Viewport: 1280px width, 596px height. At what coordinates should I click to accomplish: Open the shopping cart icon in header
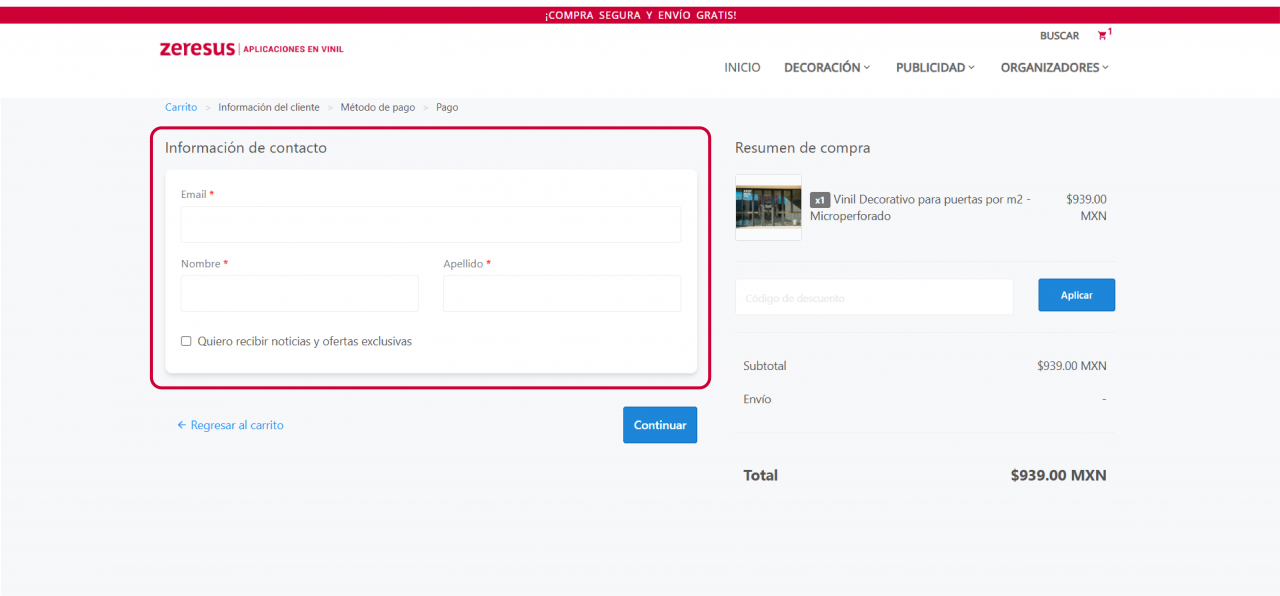1102,36
